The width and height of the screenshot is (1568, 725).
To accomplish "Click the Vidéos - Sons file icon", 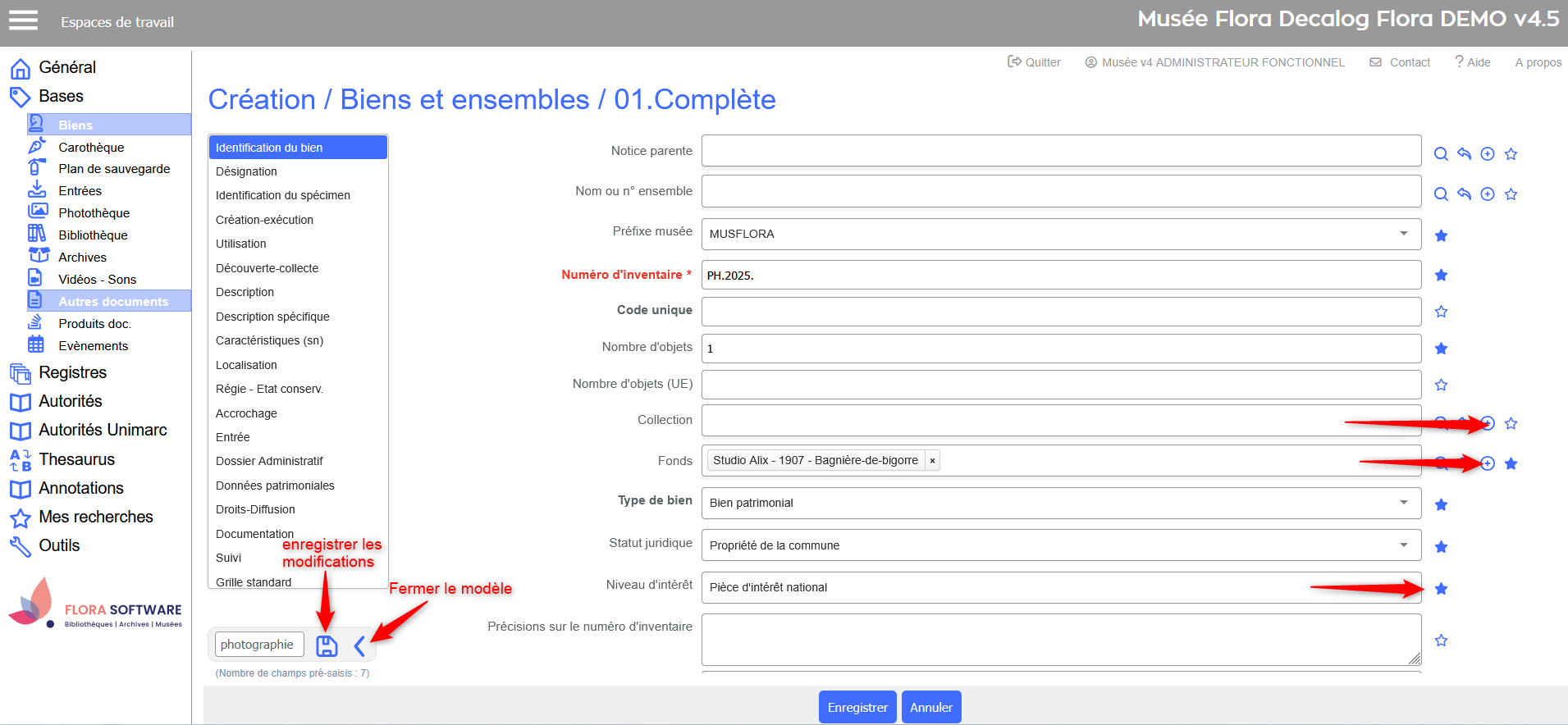I will click(35, 277).
